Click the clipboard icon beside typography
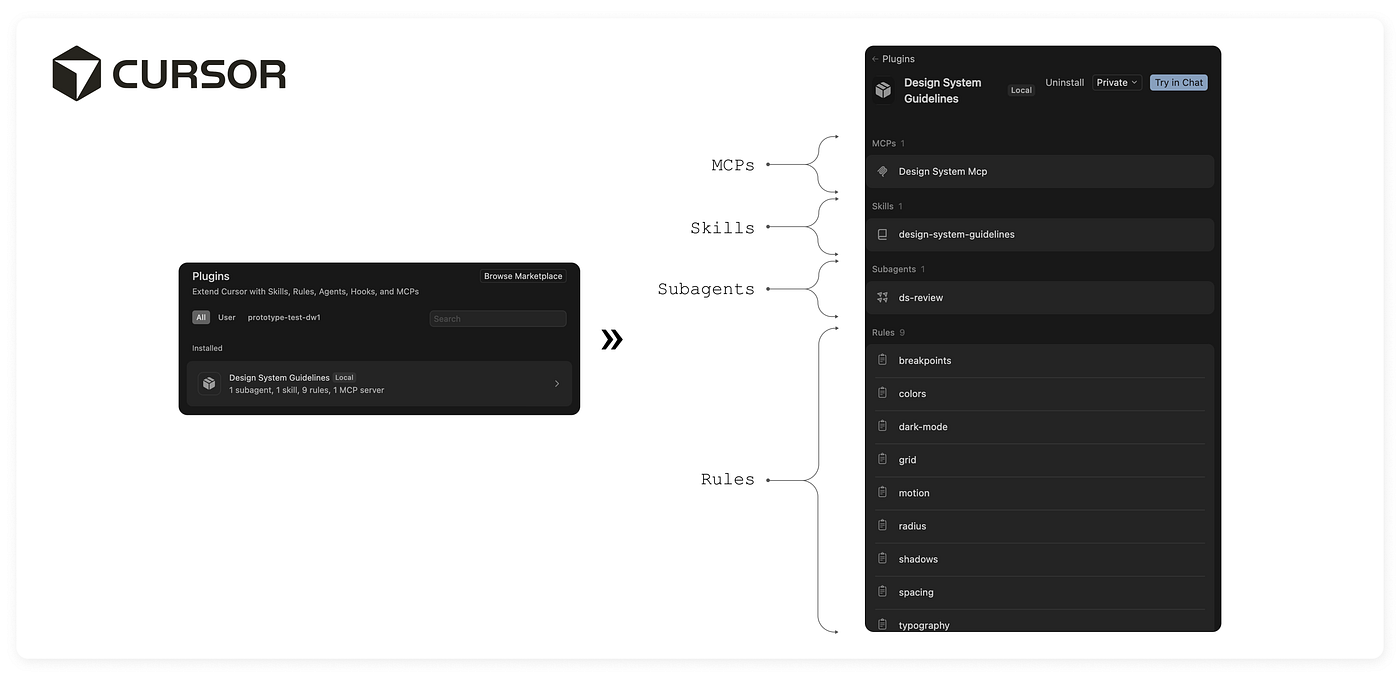The image size is (1400, 677). [x=882, y=624]
